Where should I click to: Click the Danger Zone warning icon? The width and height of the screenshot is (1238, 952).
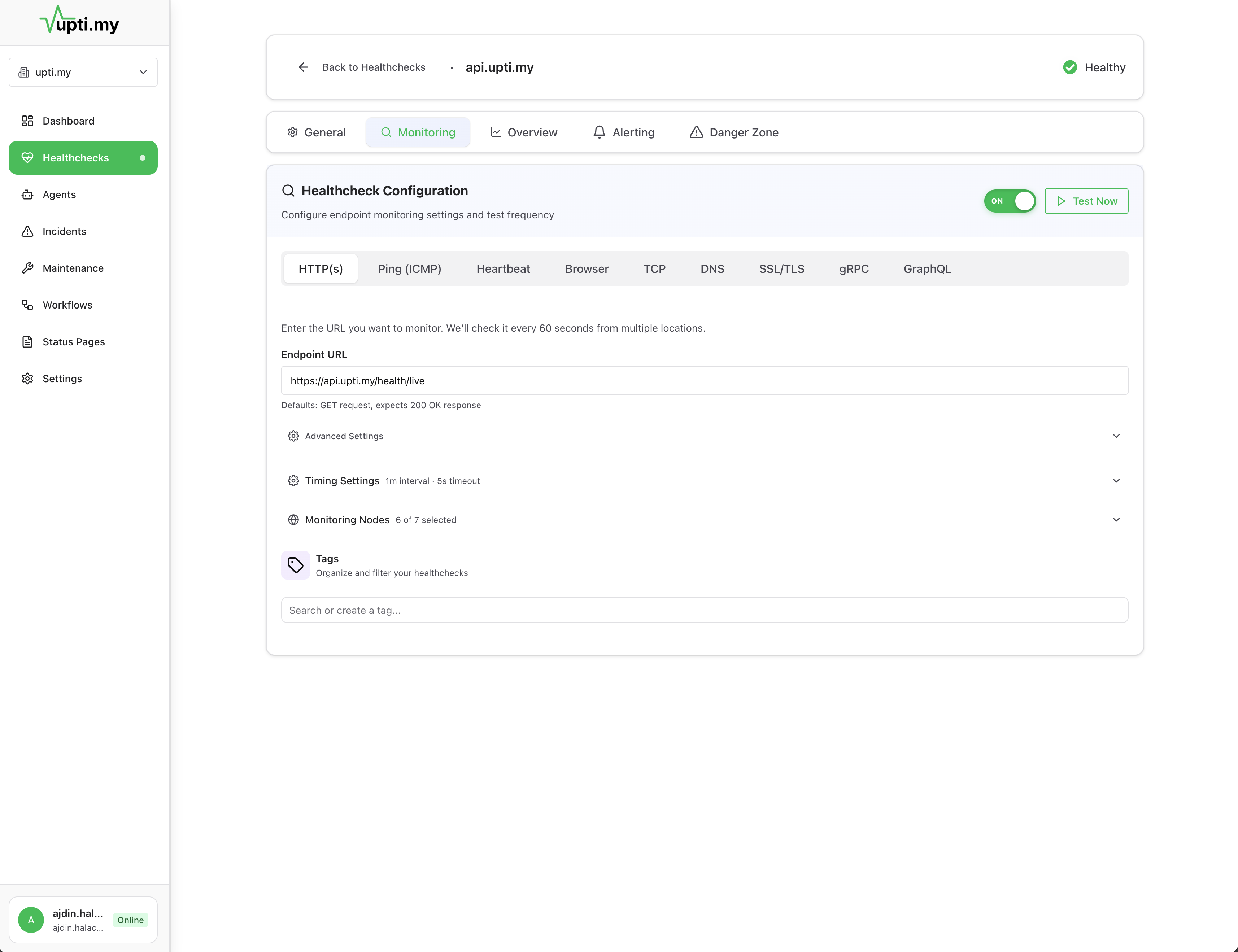(x=696, y=132)
